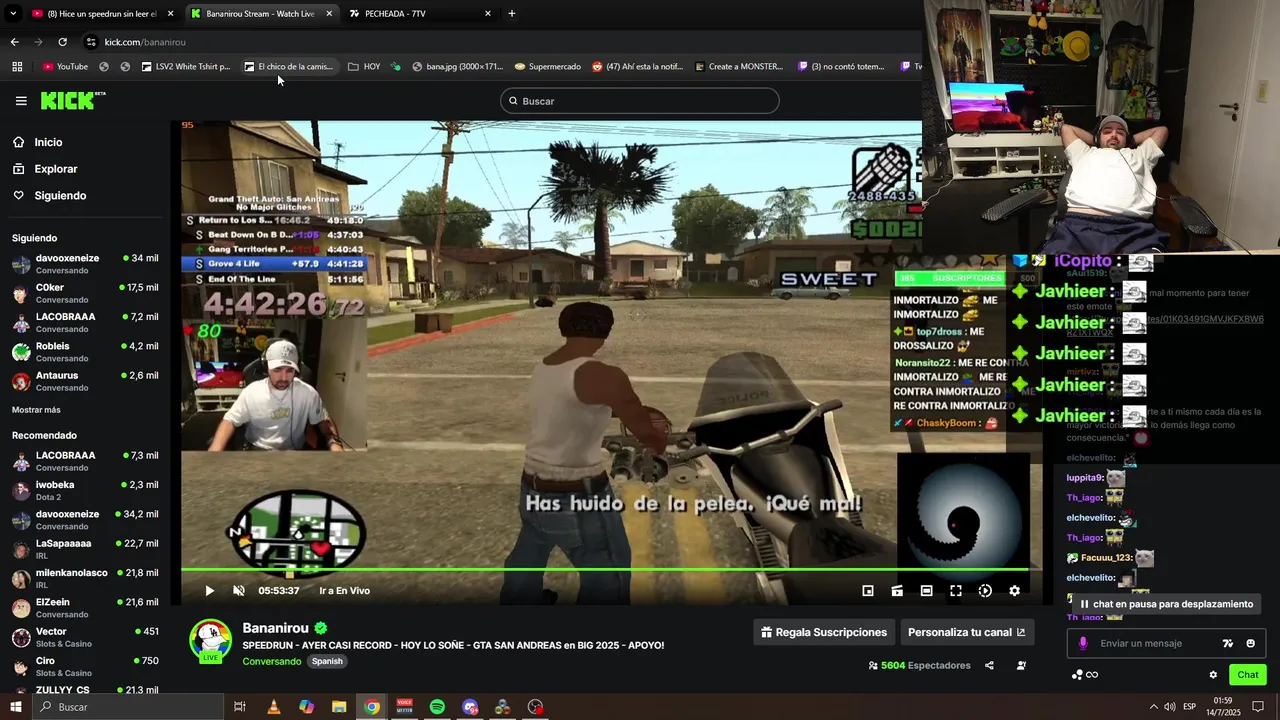The width and height of the screenshot is (1280, 720).
Task: Click Personaliza tu canal
Action: pyautogui.click(x=966, y=632)
